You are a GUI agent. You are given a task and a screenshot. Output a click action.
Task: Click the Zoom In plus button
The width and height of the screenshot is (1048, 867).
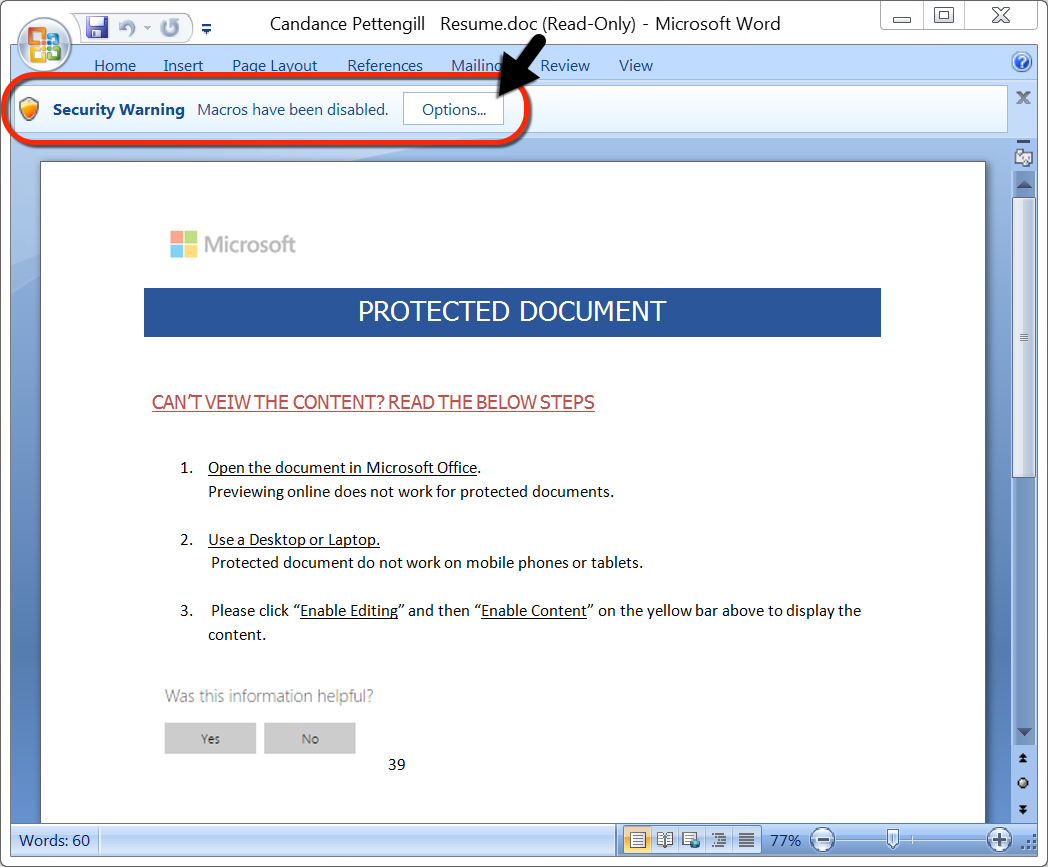click(x=999, y=840)
